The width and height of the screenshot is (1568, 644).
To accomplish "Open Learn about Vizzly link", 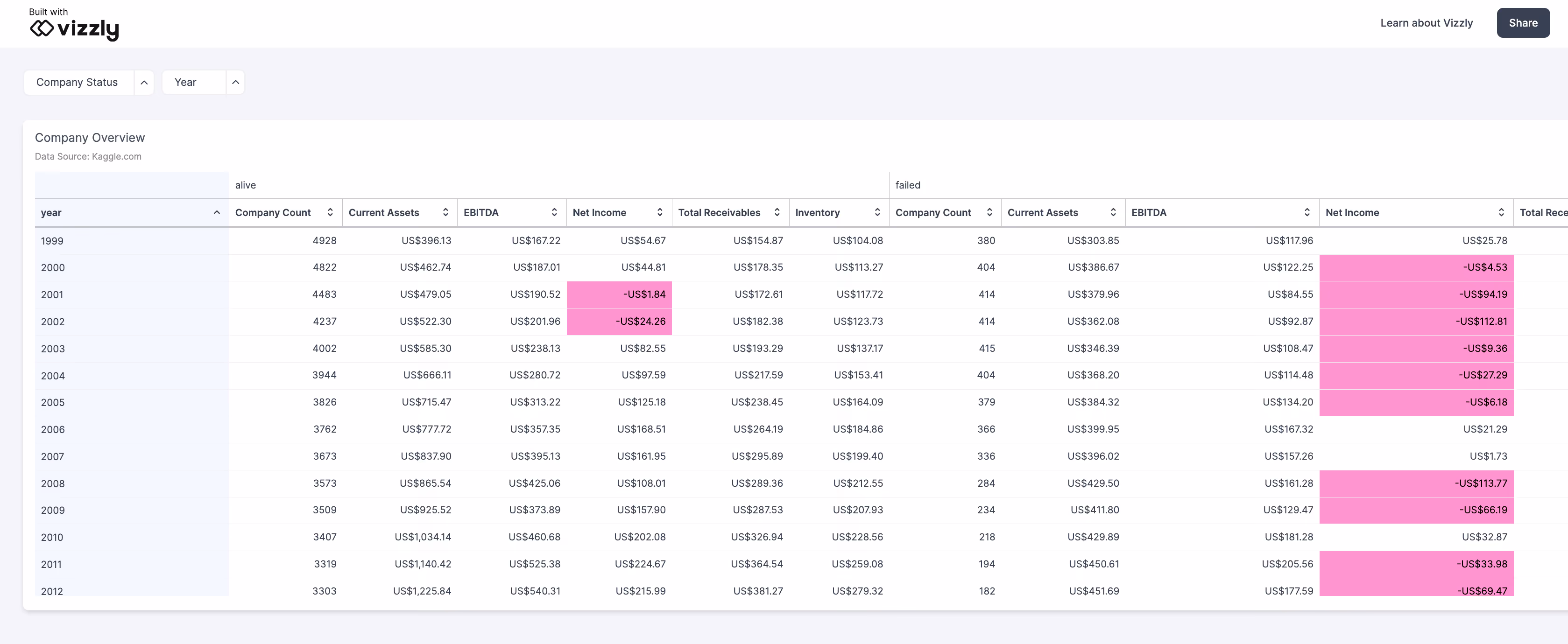I will click(x=1426, y=23).
